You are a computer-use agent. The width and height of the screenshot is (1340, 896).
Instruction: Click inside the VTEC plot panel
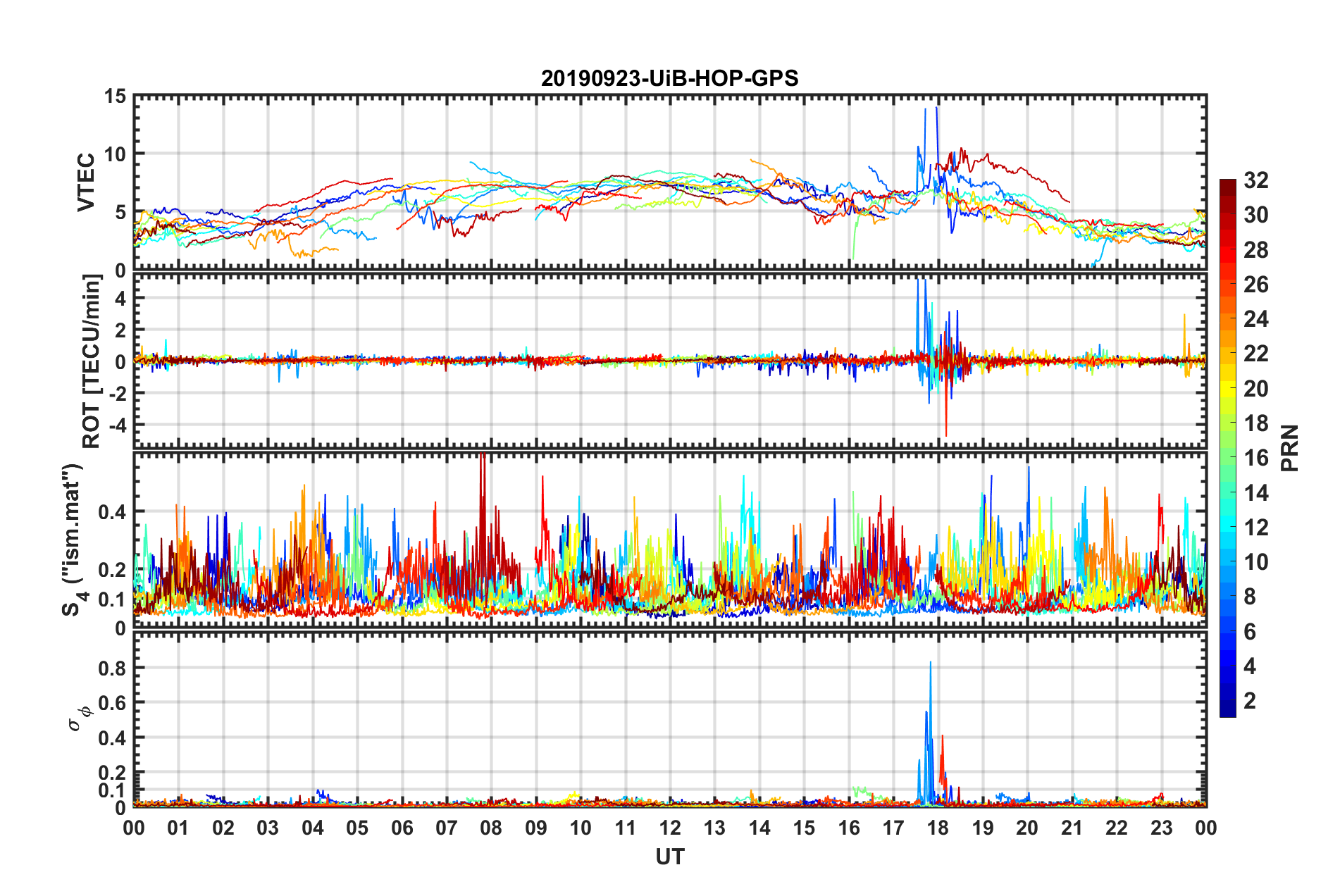click(x=669, y=182)
